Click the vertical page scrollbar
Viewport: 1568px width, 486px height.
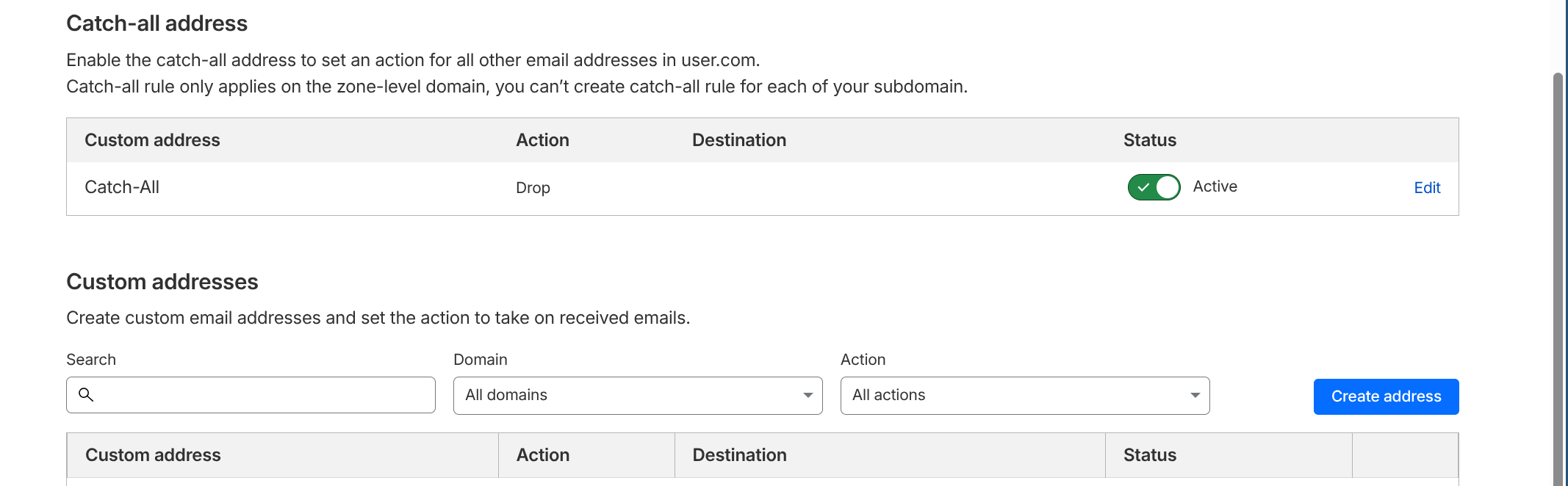(1557, 279)
